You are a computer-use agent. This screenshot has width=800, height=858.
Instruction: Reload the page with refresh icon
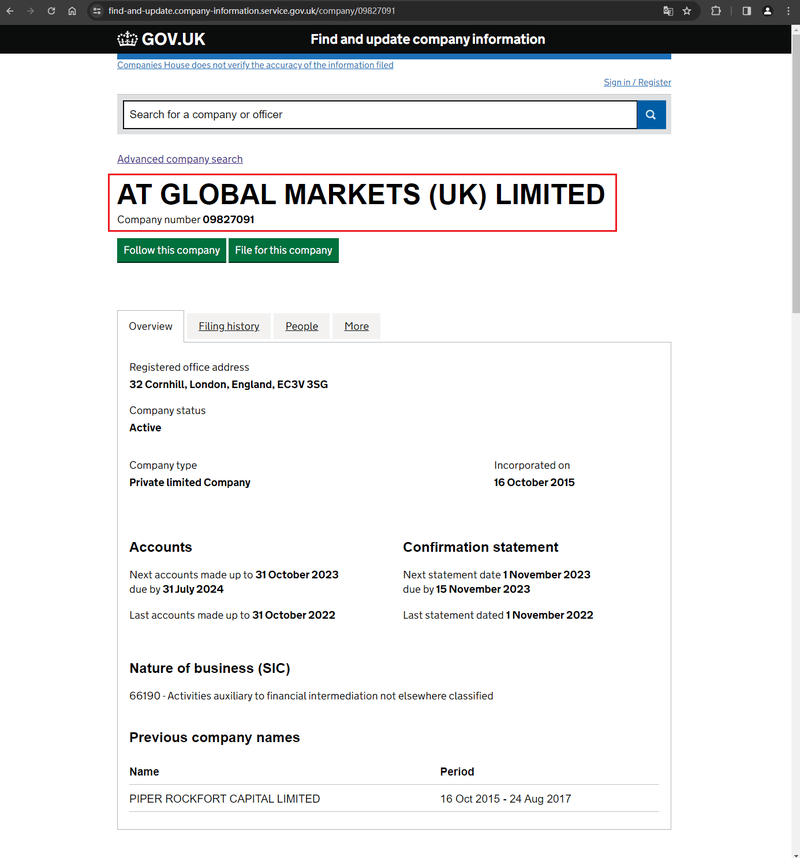(51, 11)
